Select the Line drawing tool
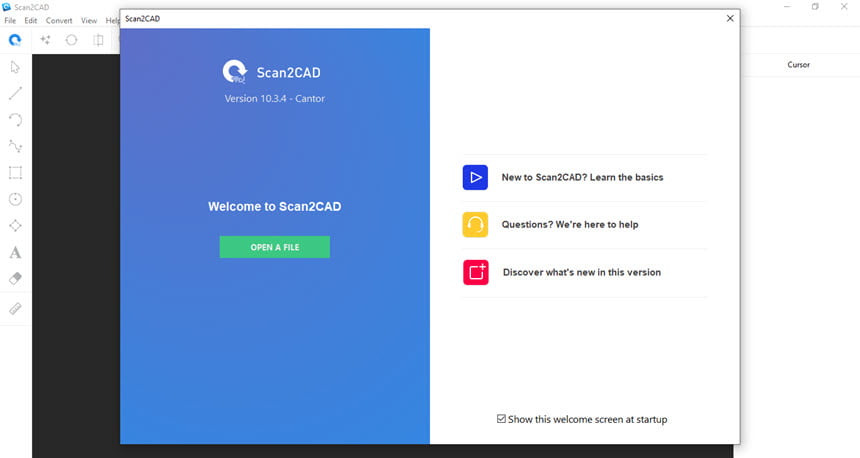860x458 pixels. pyautogui.click(x=15, y=93)
